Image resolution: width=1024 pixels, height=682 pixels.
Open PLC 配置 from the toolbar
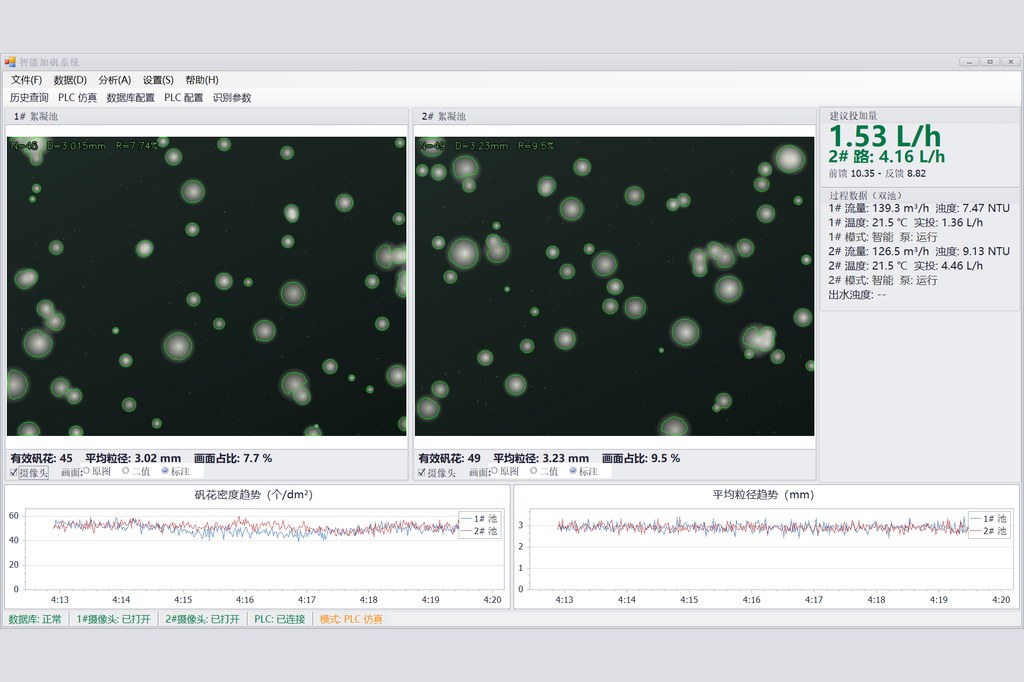coord(184,97)
